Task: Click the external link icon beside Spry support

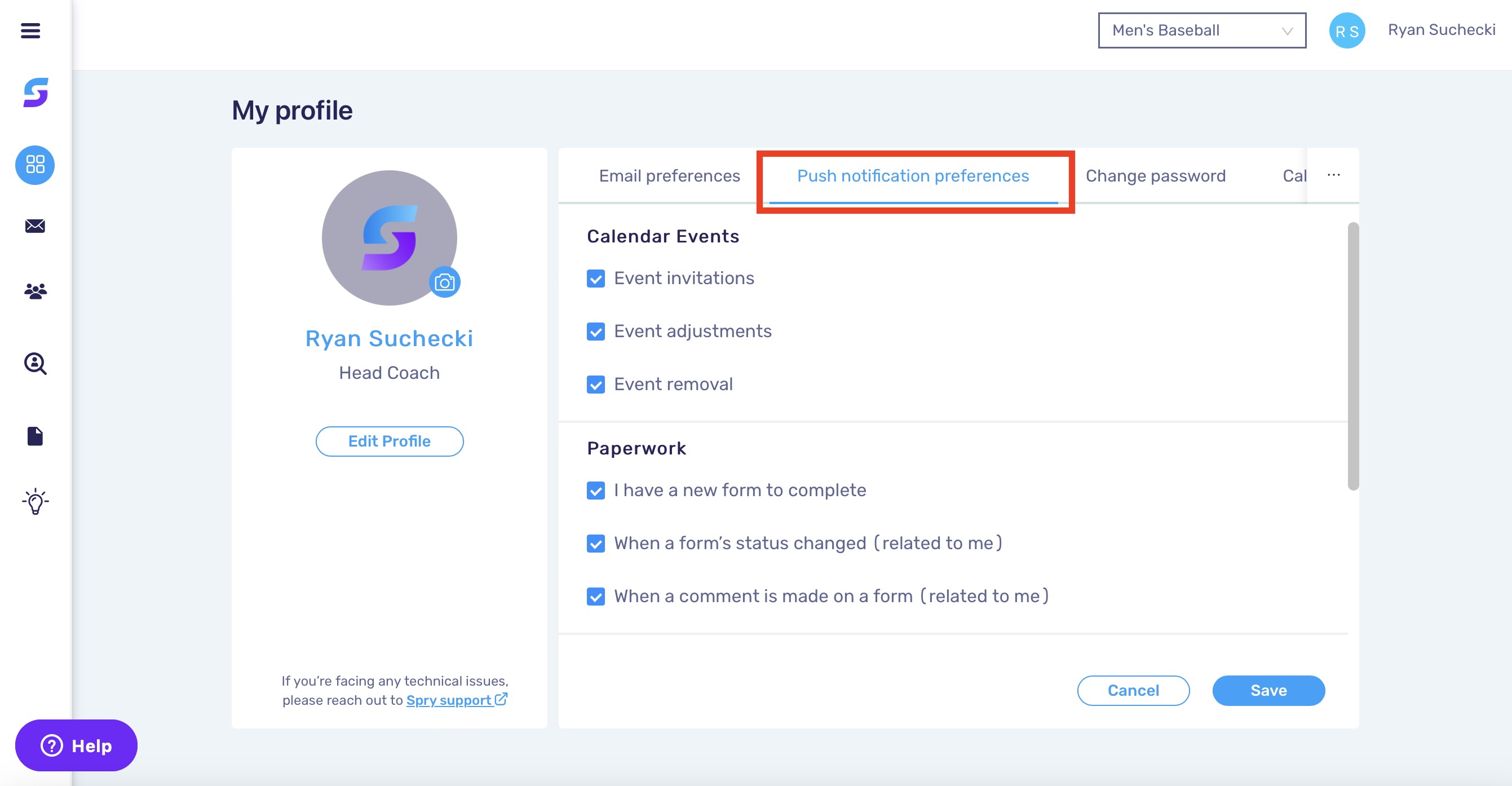Action: click(501, 699)
